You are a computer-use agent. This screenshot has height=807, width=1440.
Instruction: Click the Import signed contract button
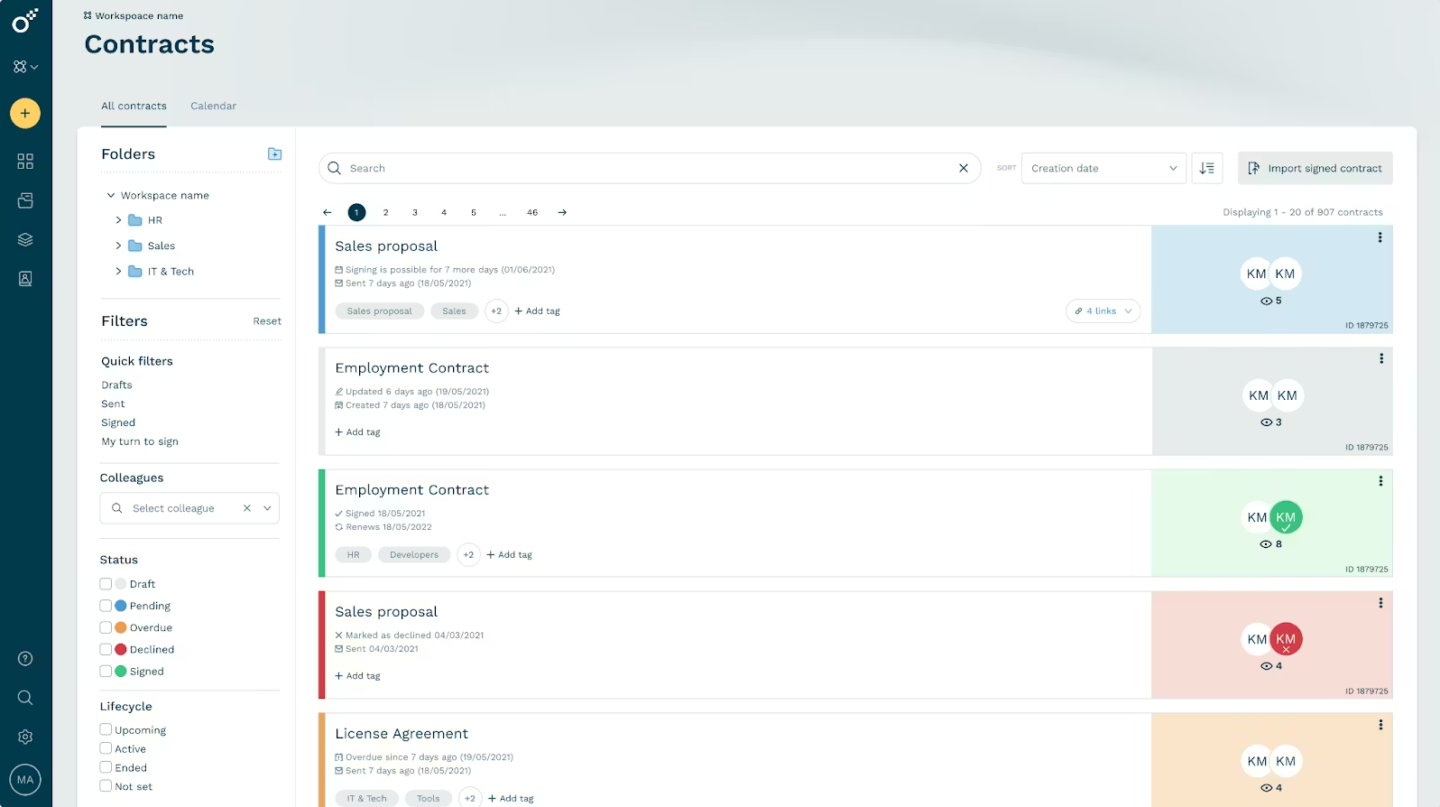point(1314,168)
